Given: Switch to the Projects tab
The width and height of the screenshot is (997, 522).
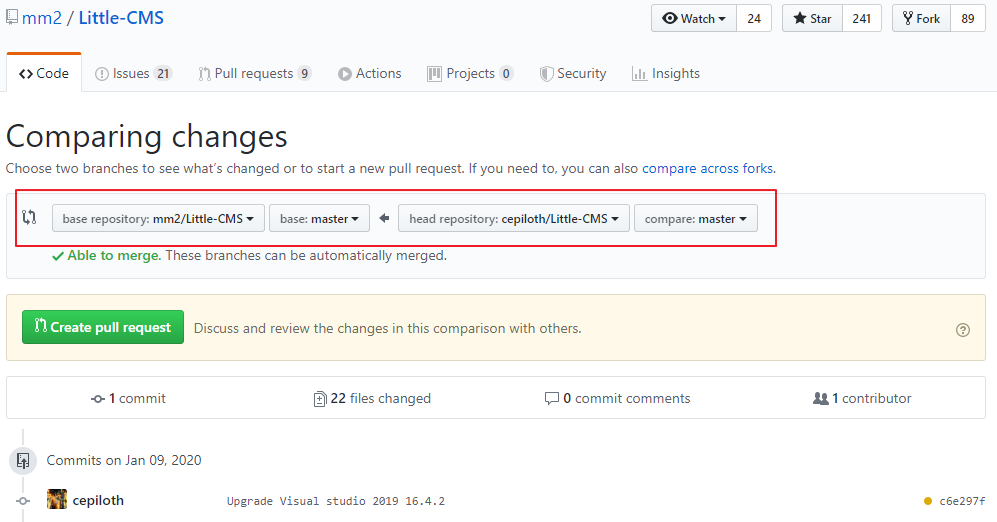Looking at the screenshot, I should [470, 73].
